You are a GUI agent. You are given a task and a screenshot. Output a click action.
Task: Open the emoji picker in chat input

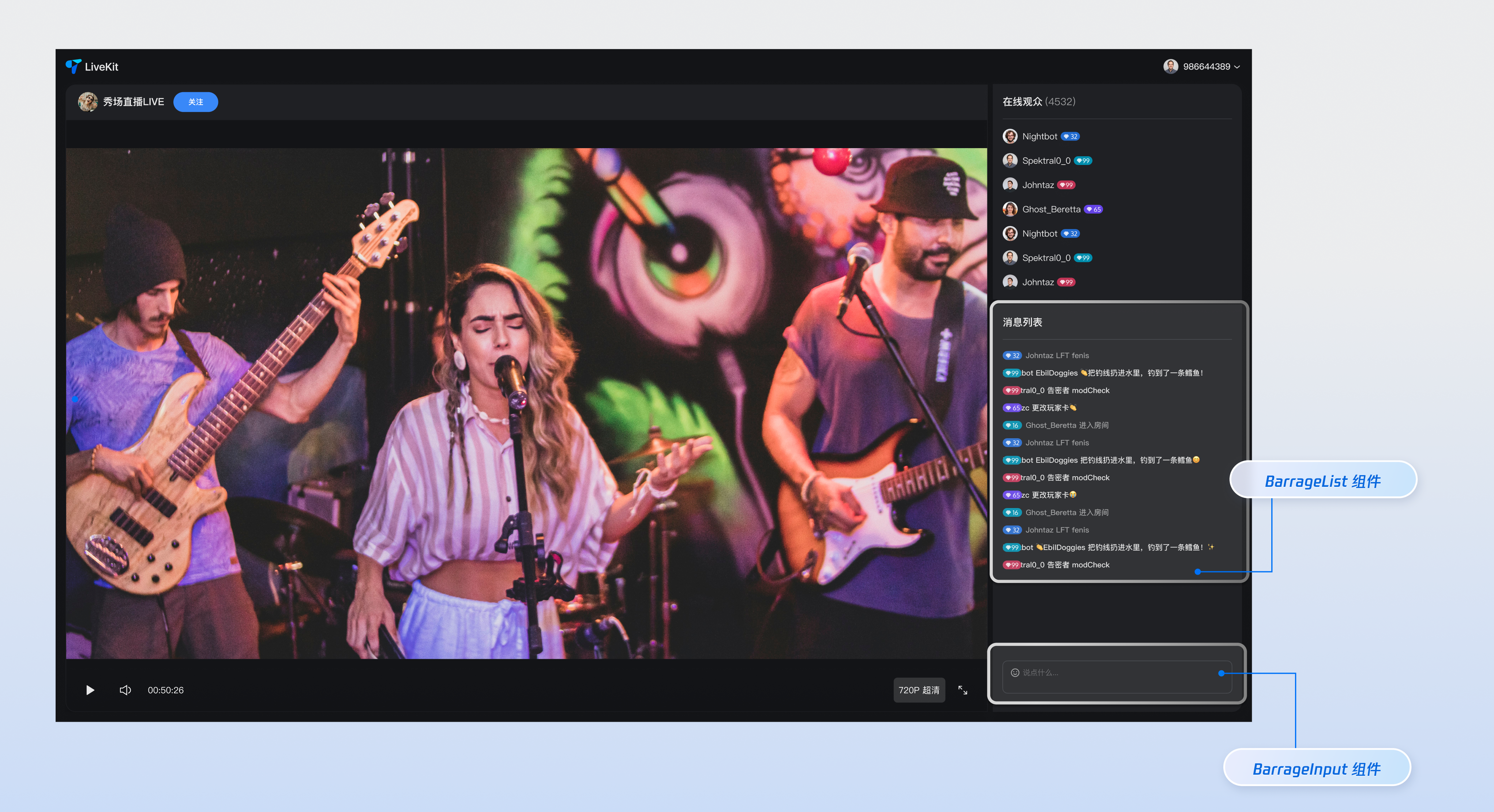pyautogui.click(x=1015, y=672)
